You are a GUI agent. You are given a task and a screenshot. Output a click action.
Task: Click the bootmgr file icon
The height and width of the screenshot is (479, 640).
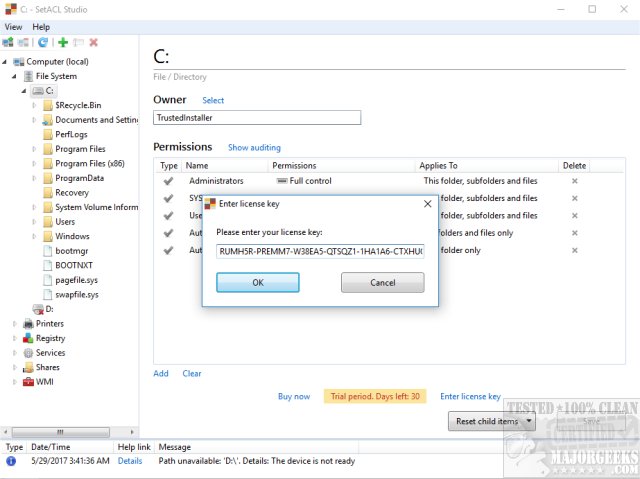pos(48,251)
